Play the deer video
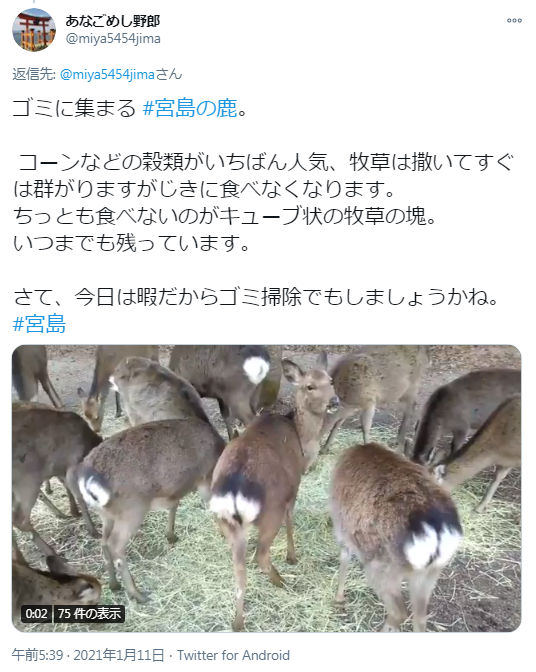Viewport: 536px width, 672px height. [267, 488]
